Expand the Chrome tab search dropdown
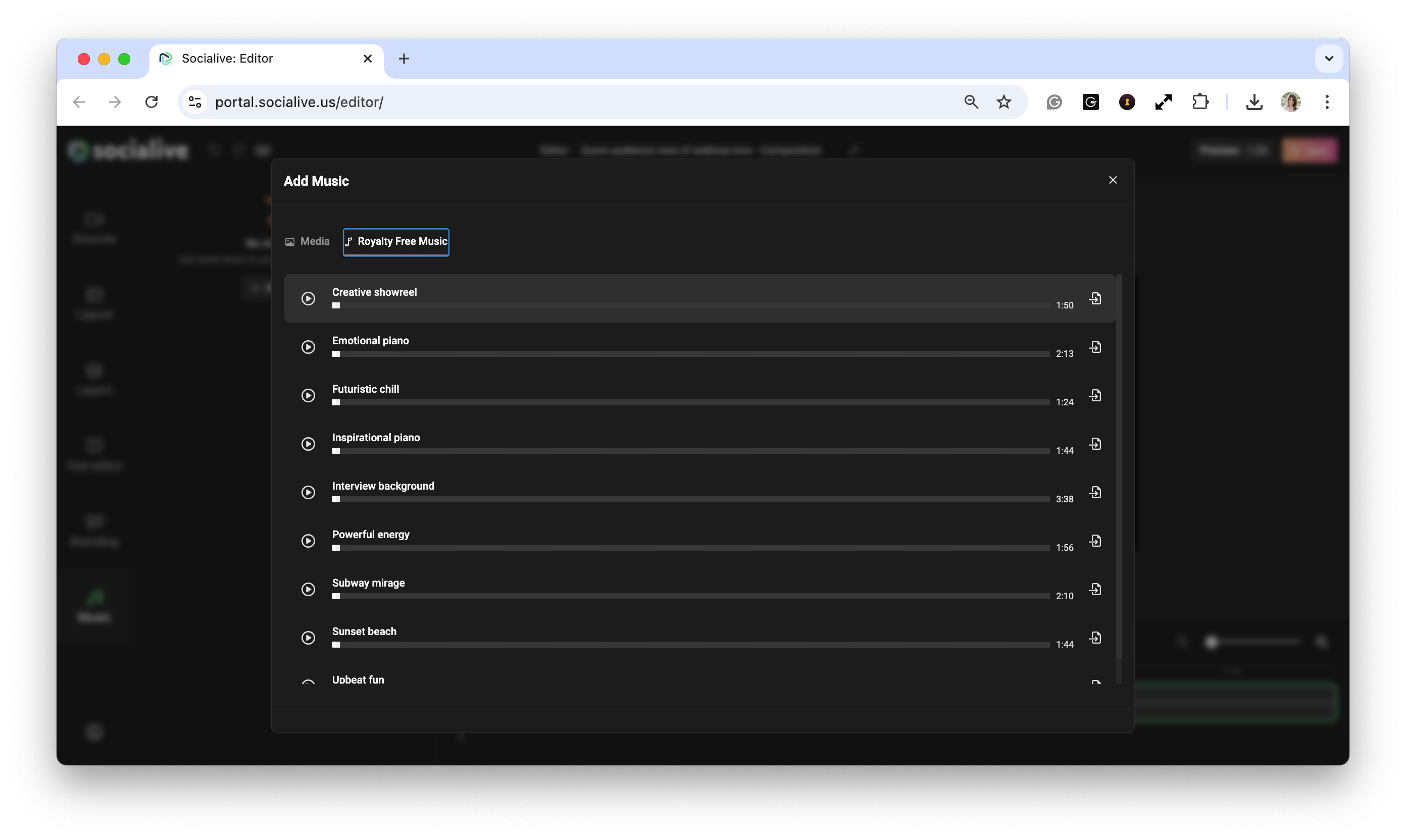 [x=1328, y=58]
